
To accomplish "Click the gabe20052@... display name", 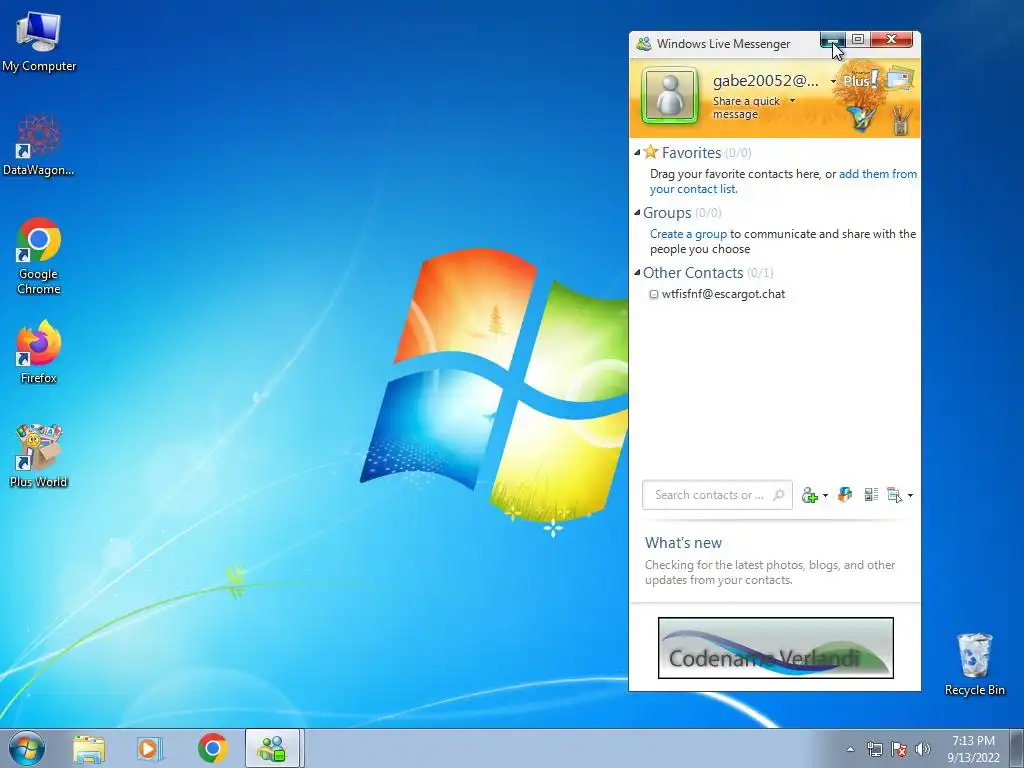I will 765,81.
